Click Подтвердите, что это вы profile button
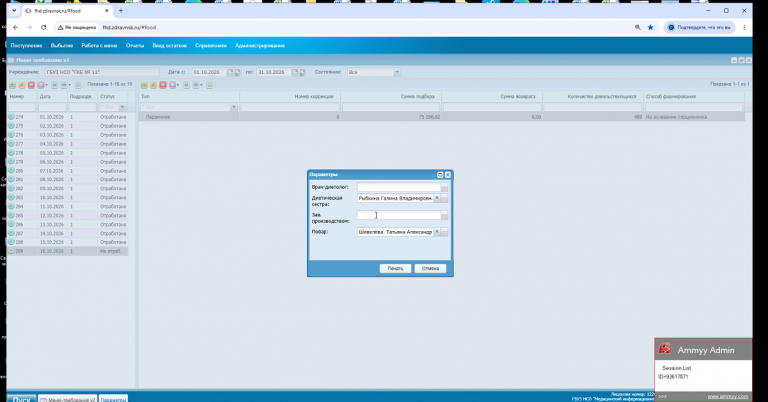Image resolution: width=768 pixels, height=402 pixels. (x=699, y=27)
